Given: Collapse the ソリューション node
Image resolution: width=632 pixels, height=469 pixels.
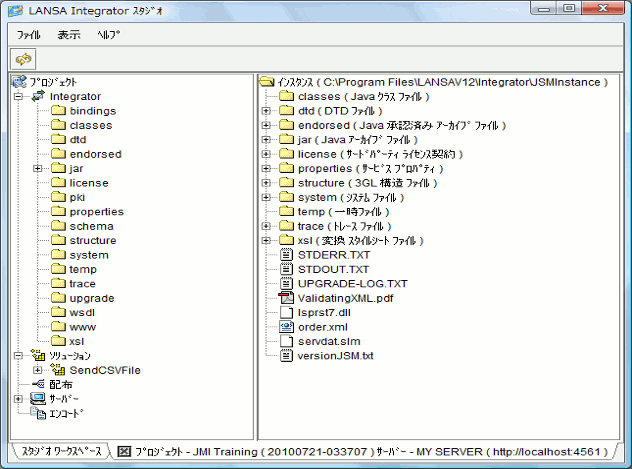Looking at the screenshot, I should pos(18,356).
